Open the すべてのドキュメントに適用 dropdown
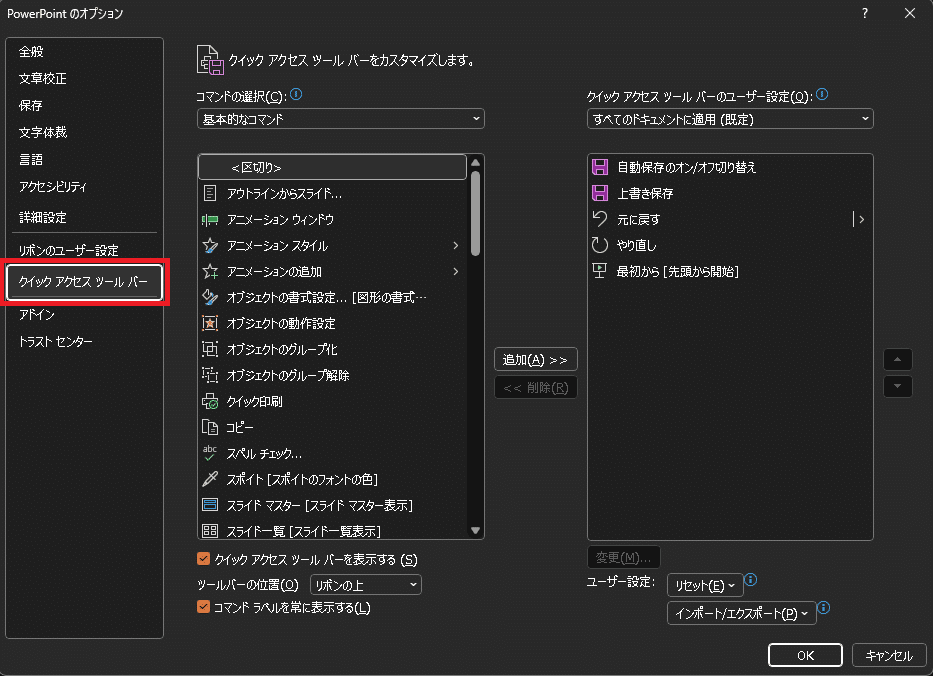This screenshot has height=676, width=933. click(730, 119)
